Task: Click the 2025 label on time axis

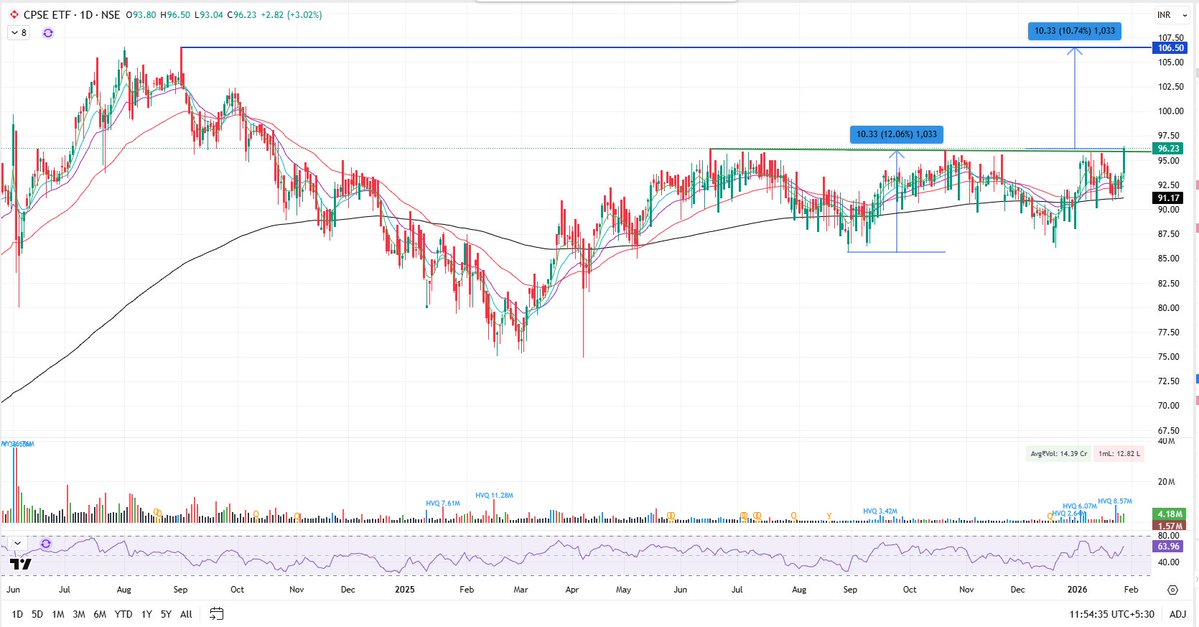Action: point(405,590)
